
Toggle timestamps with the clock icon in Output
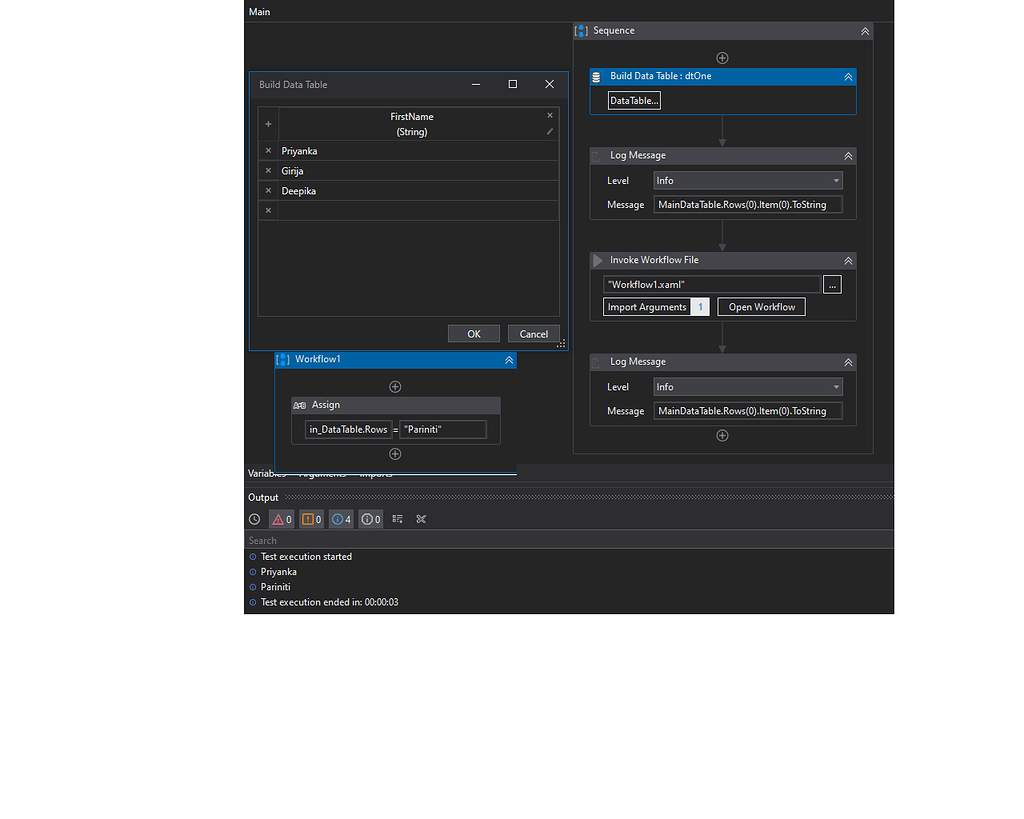pyautogui.click(x=254, y=519)
